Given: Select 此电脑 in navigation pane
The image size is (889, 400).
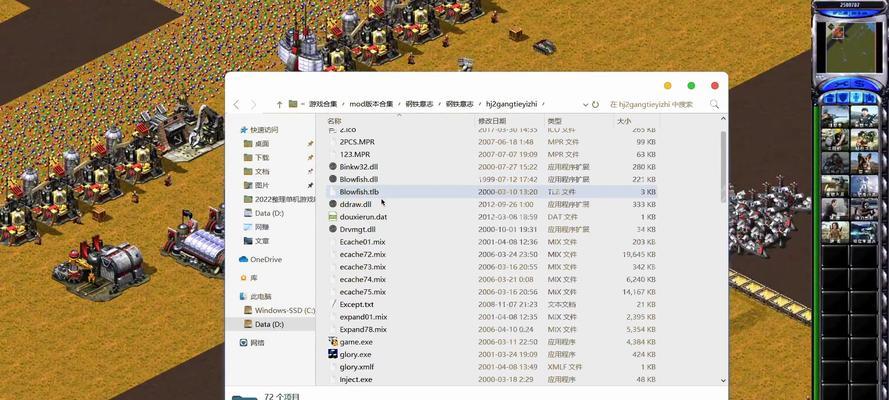Looking at the screenshot, I should coord(260,296).
